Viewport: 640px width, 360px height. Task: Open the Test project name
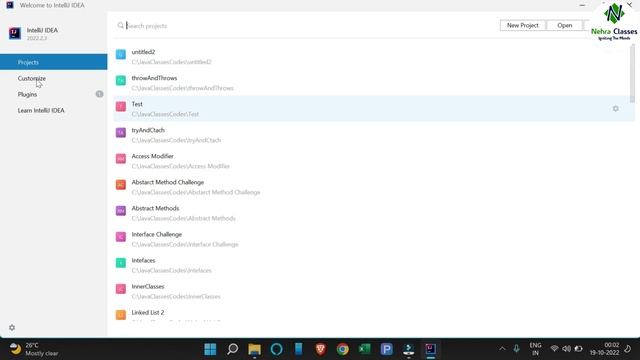pyautogui.click(x=137, y=104)
